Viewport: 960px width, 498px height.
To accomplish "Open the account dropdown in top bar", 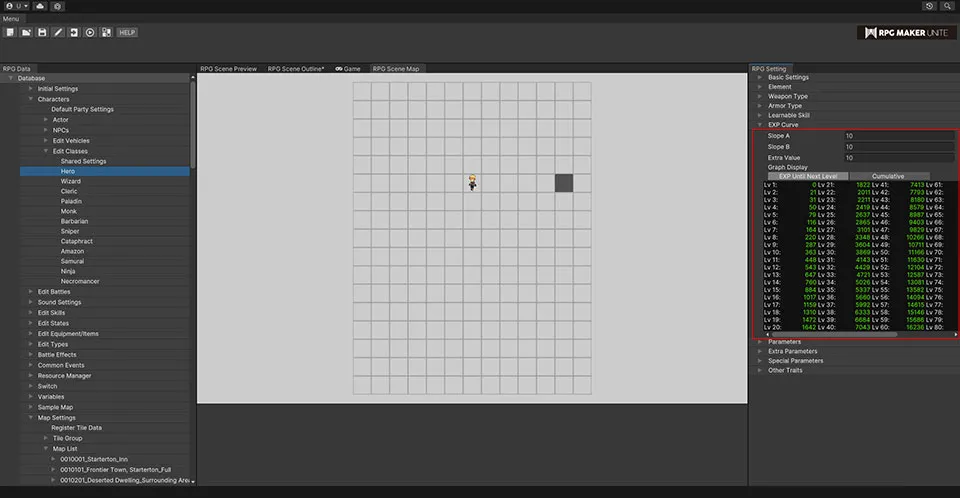I will (15, 6).
